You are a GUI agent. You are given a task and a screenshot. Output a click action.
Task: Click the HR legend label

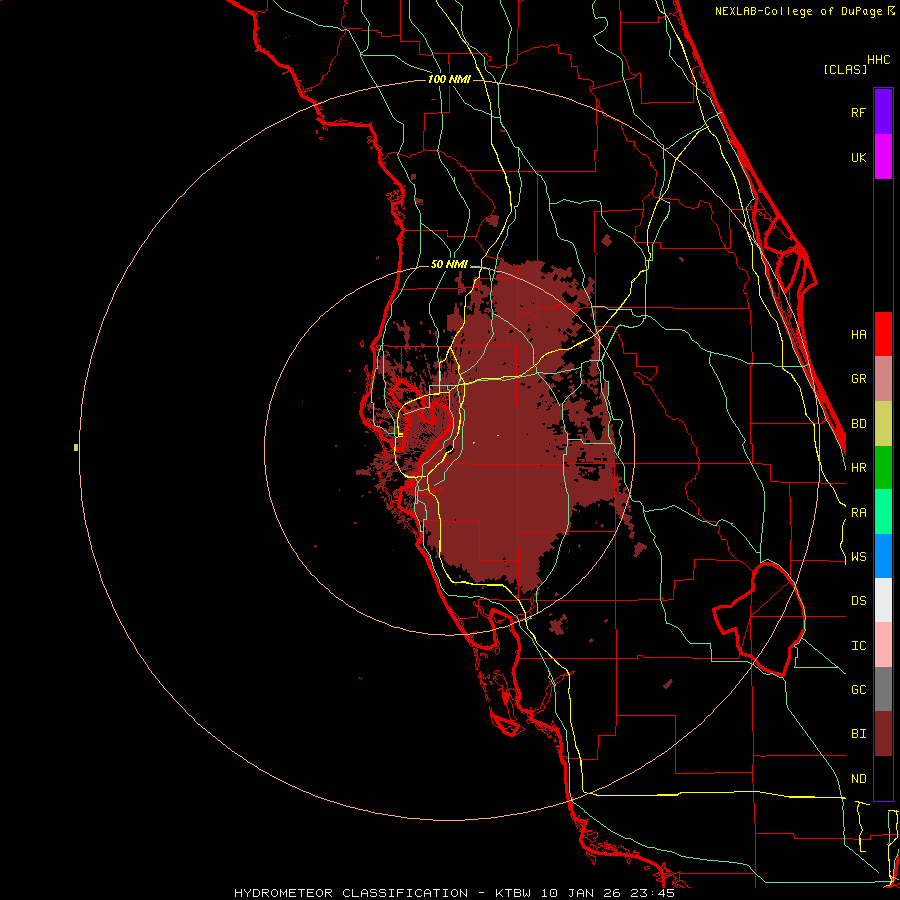pos(859,468)
